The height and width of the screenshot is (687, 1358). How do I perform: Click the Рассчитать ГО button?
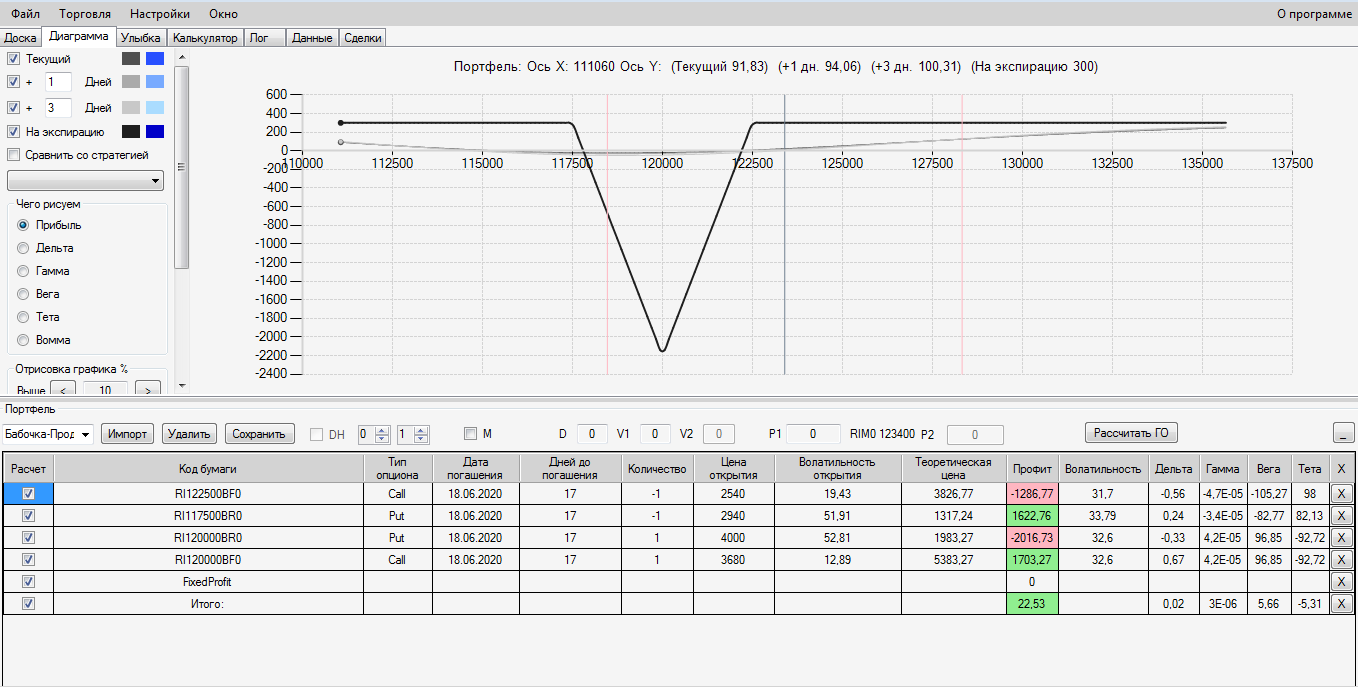point(1132,433)
